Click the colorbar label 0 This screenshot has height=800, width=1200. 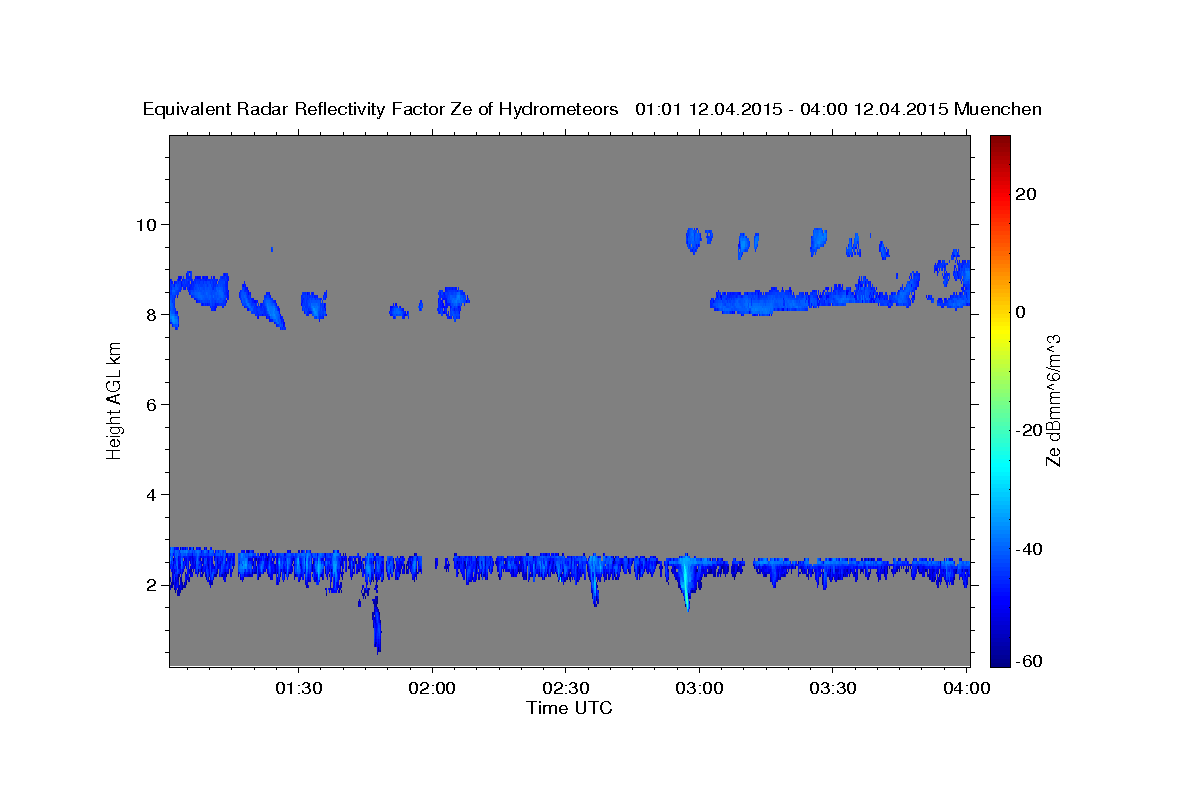coord(1021,312)
